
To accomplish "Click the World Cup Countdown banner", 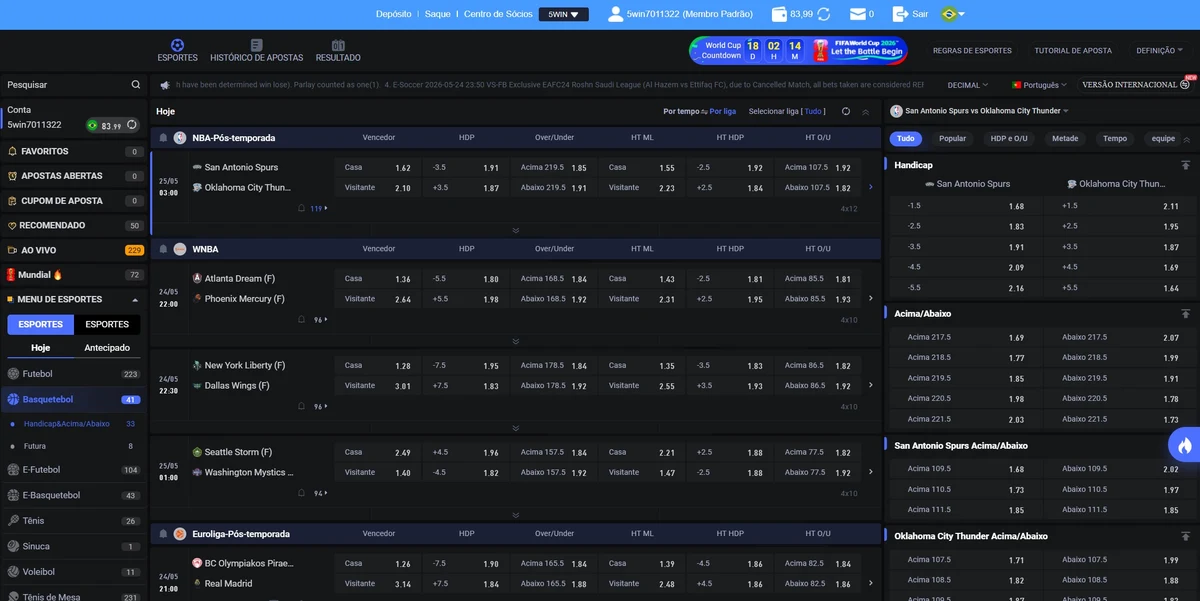I will point(799,50).
